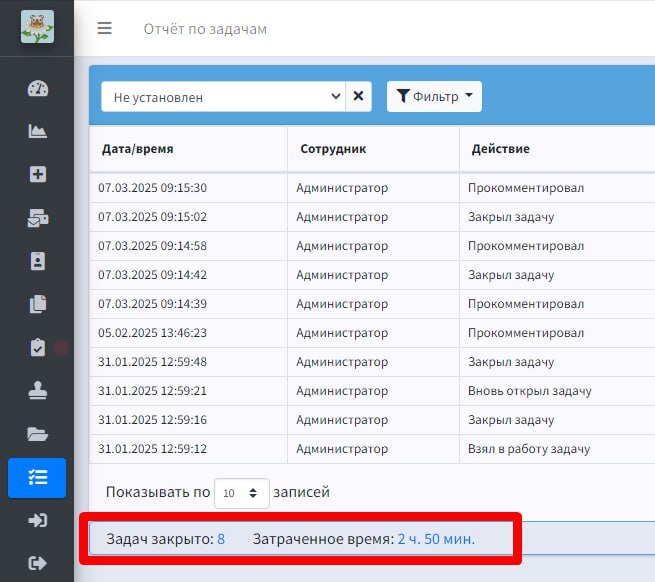Open the copy documents icon in sidebar
This screenshot has height=582, width=655.
click(38, 304)
